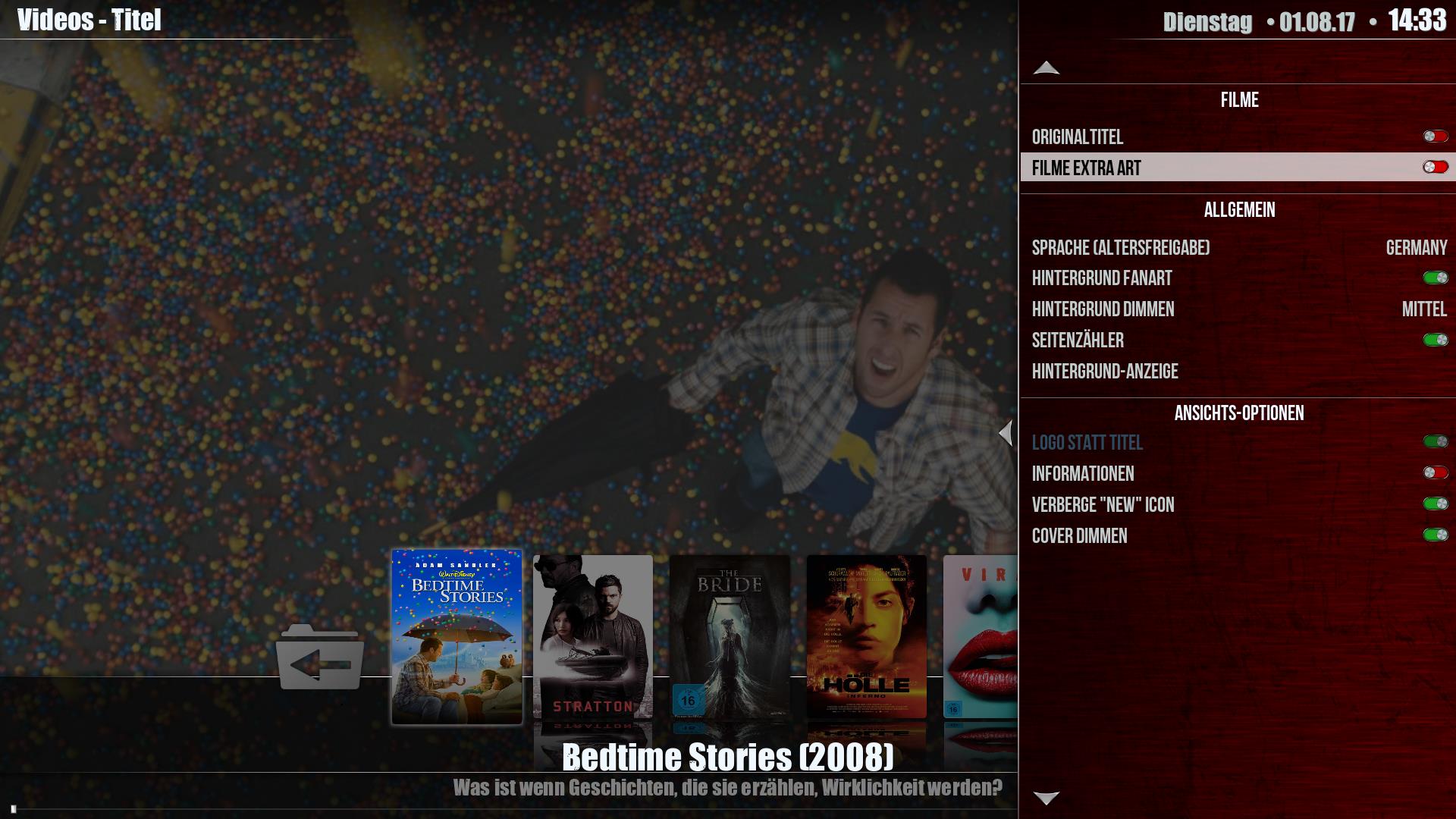Change the Germany age-rating language value

(x=1416, y=248)
